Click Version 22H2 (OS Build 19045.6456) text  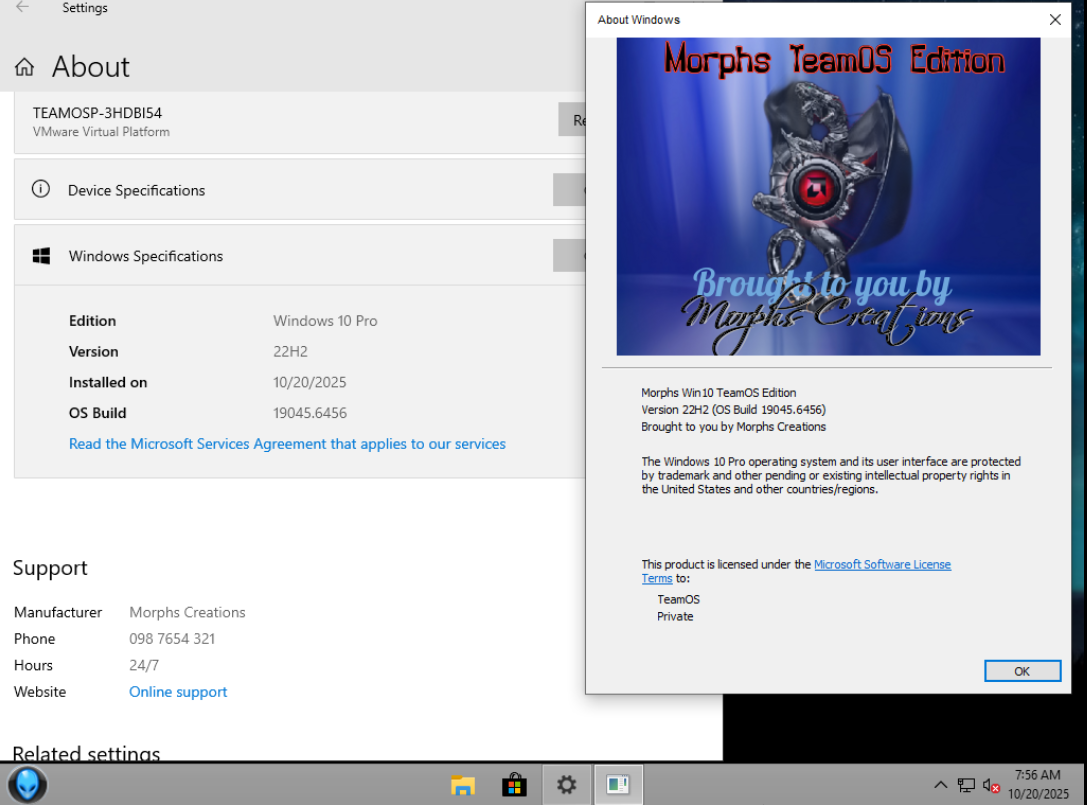point(733,410)
